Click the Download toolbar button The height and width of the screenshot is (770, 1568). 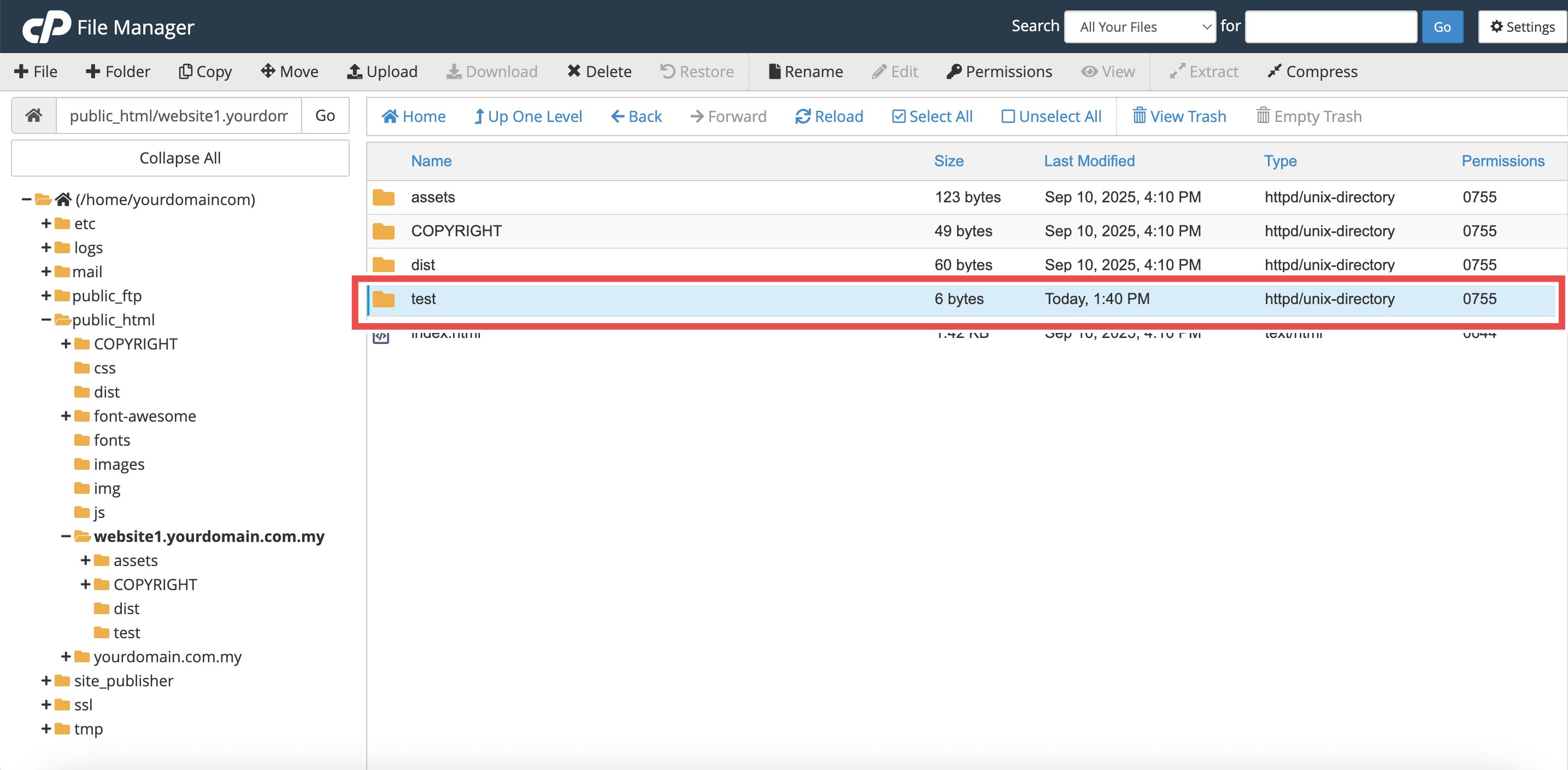pos(492,72)
